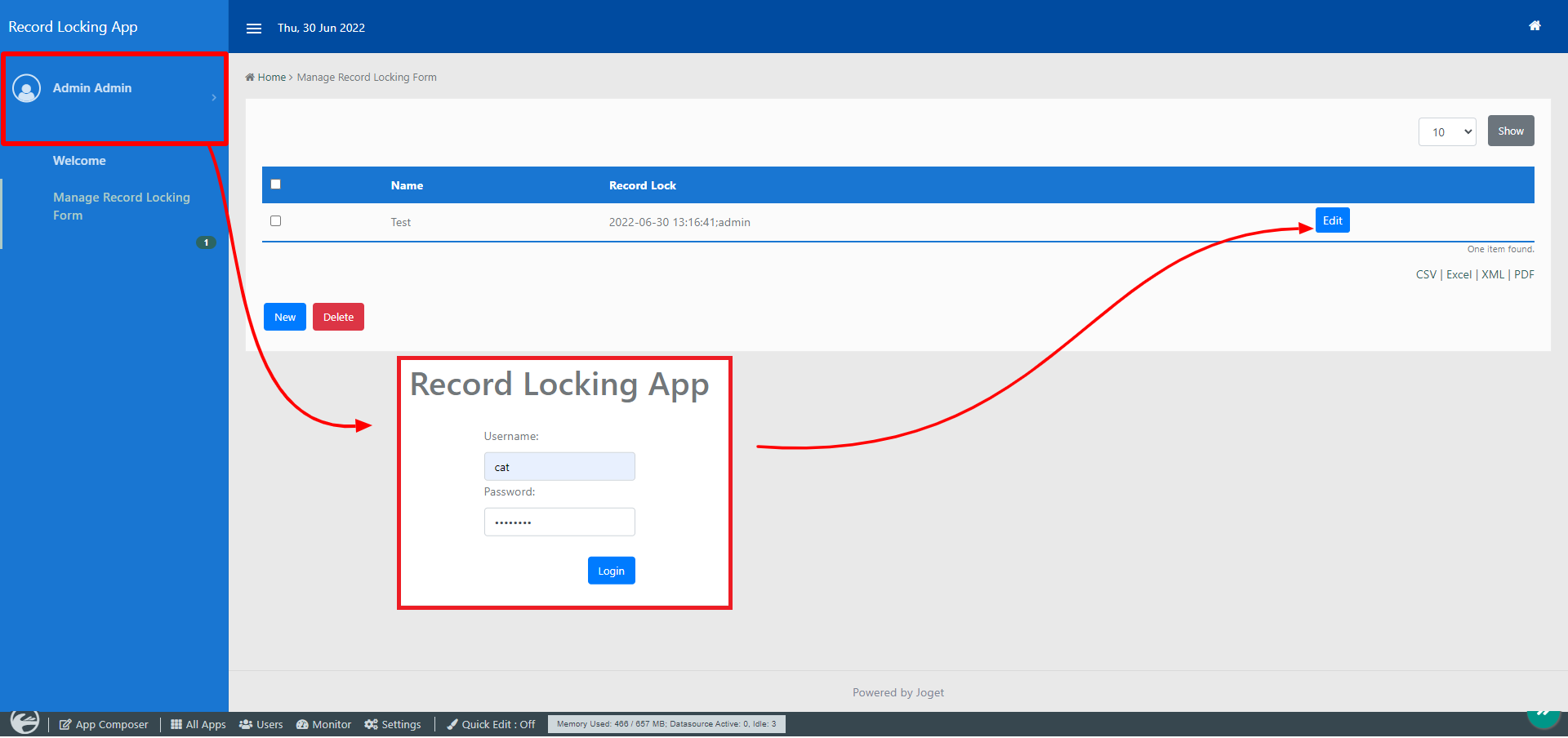Open Manage Record Locking Form menu
Screen dimensions: 1568x738
click(x=122, y=207)
